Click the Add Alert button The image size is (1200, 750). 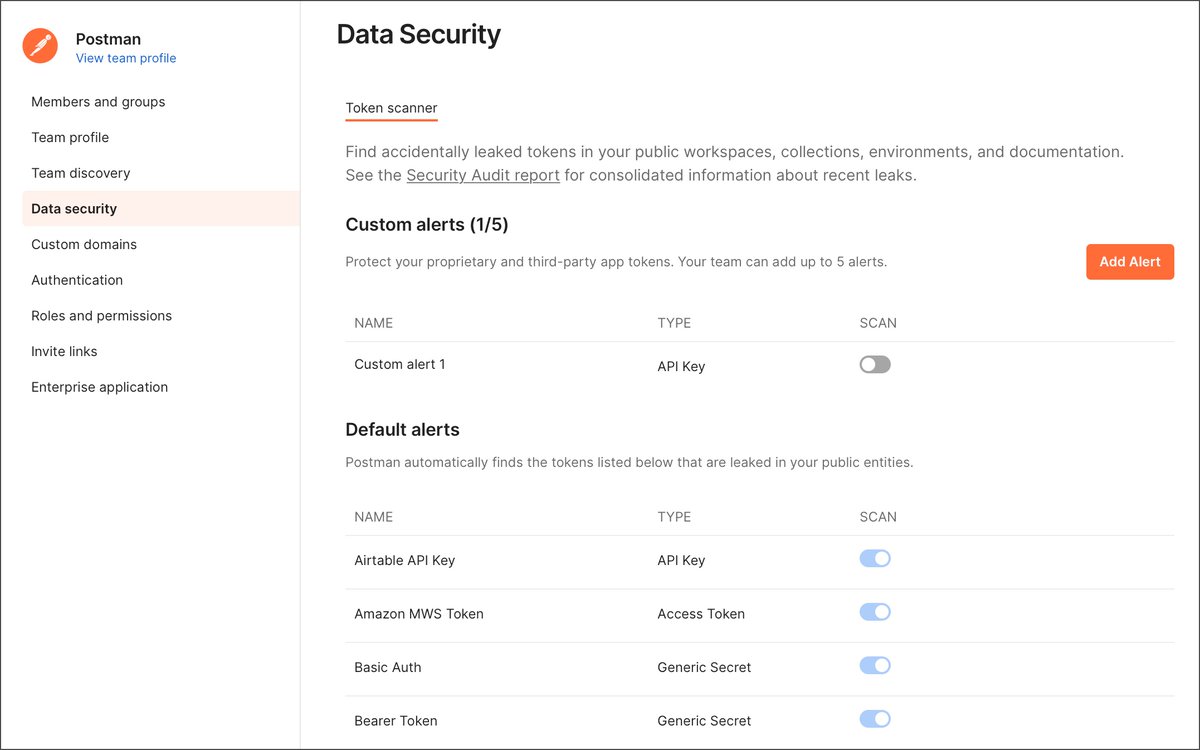click(1130, 262)
